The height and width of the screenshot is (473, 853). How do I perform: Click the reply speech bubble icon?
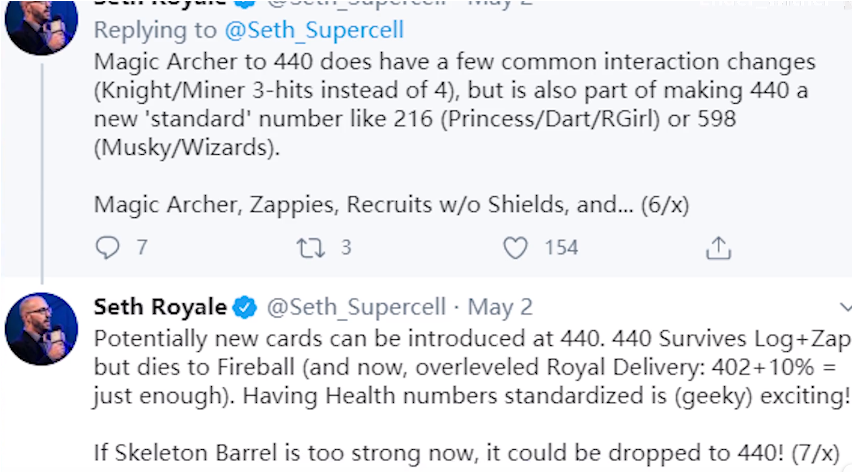click(107, 248)
